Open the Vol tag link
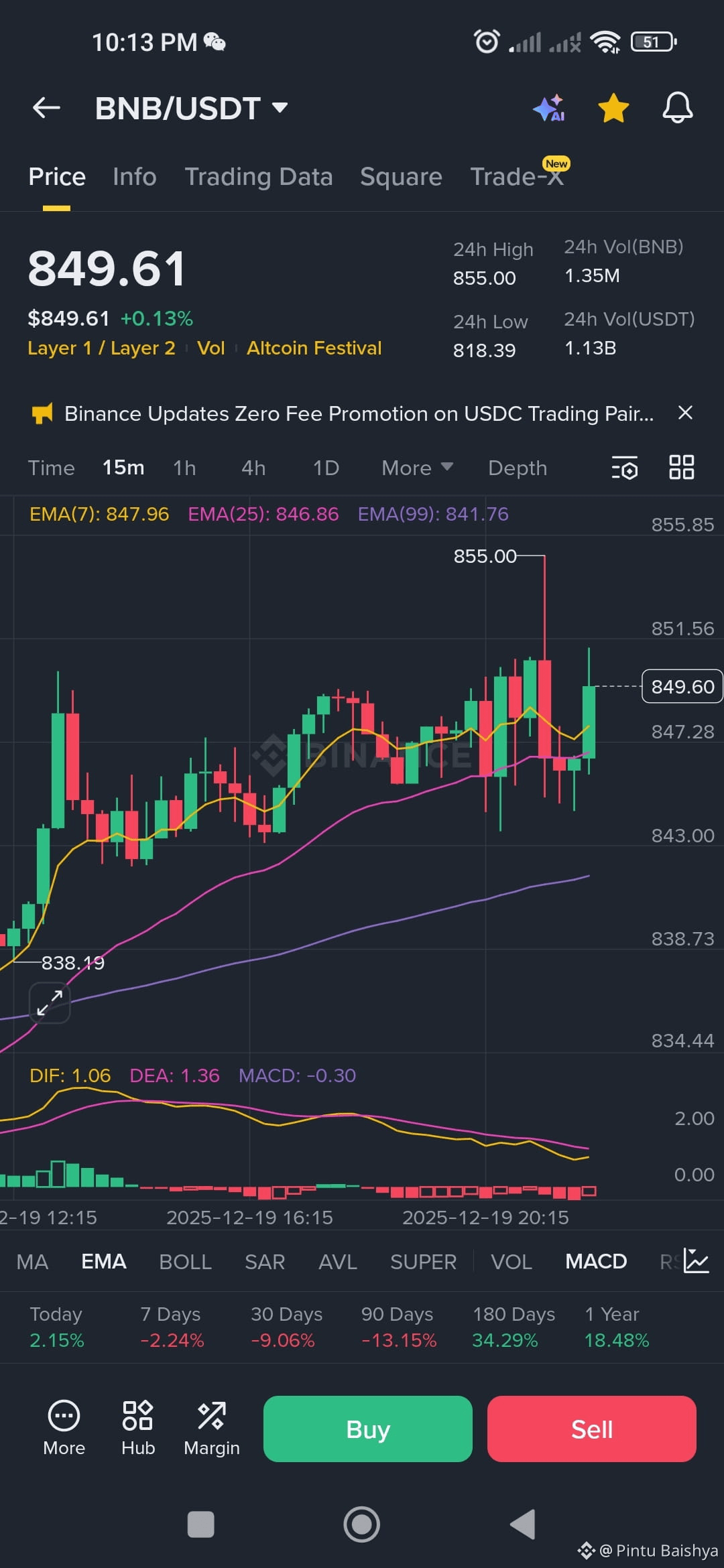Image resolution: width=724 pixels, height=1568 pixels. (210, 348)
